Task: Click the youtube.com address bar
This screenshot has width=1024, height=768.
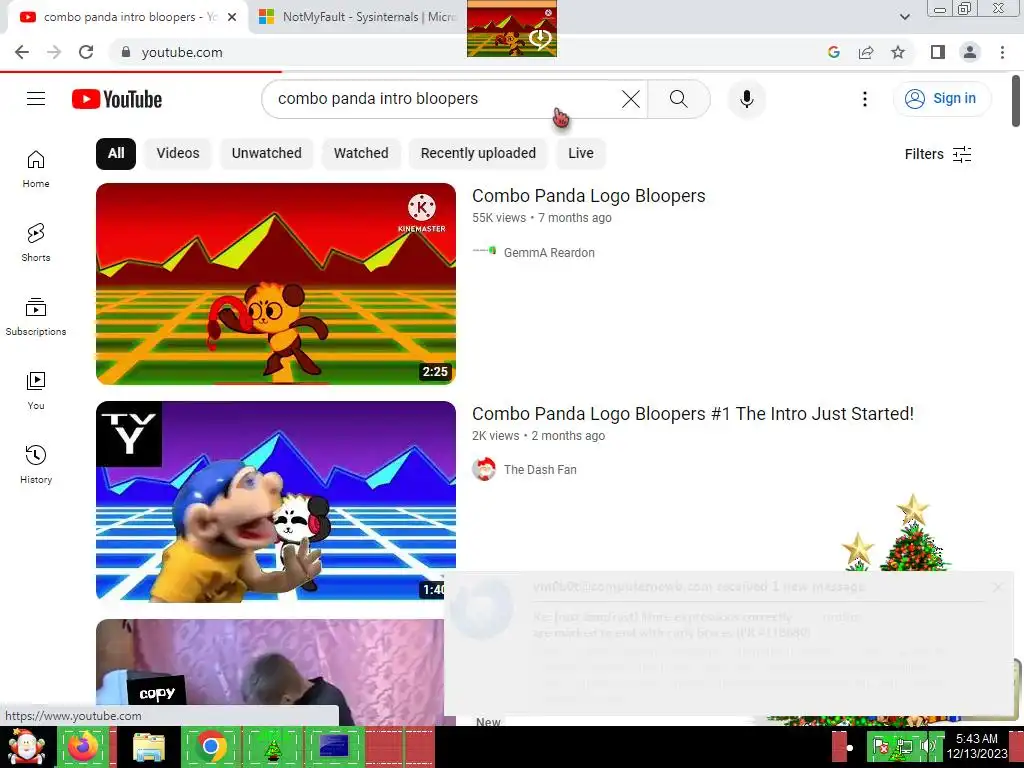Action: [182, 52]
